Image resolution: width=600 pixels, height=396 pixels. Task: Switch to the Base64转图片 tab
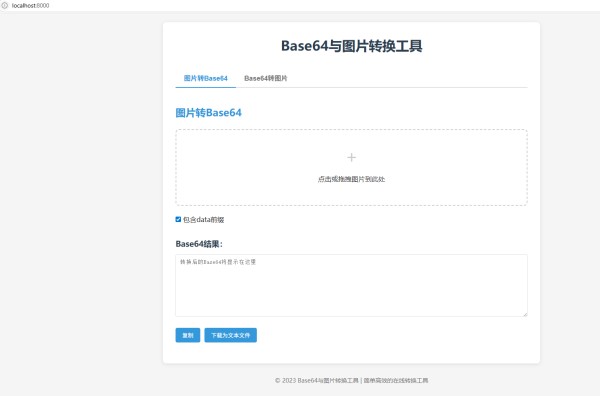click(266, 78)
